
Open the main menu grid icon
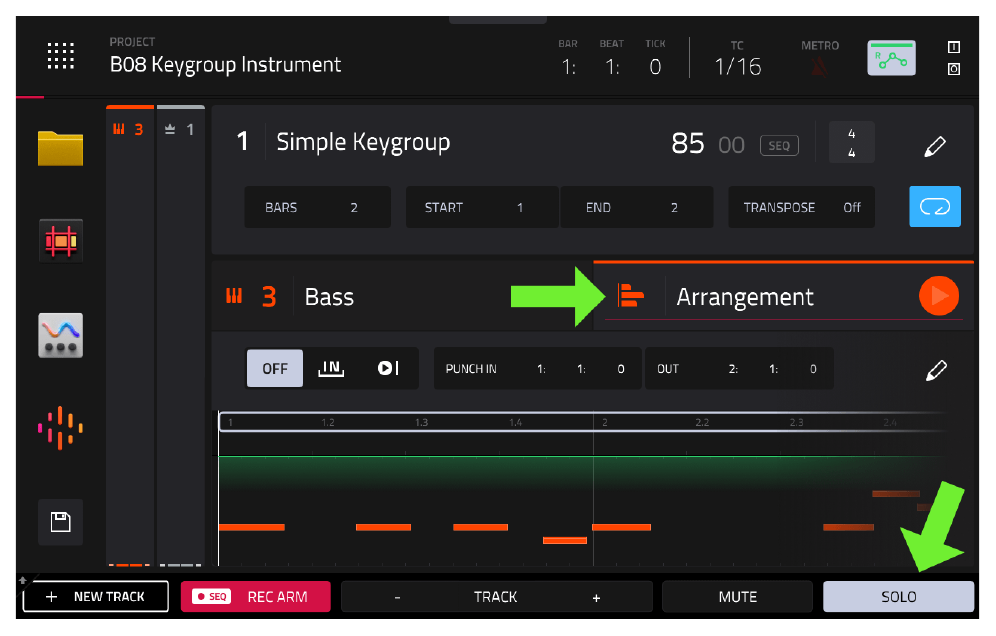(x=61, y=56)
